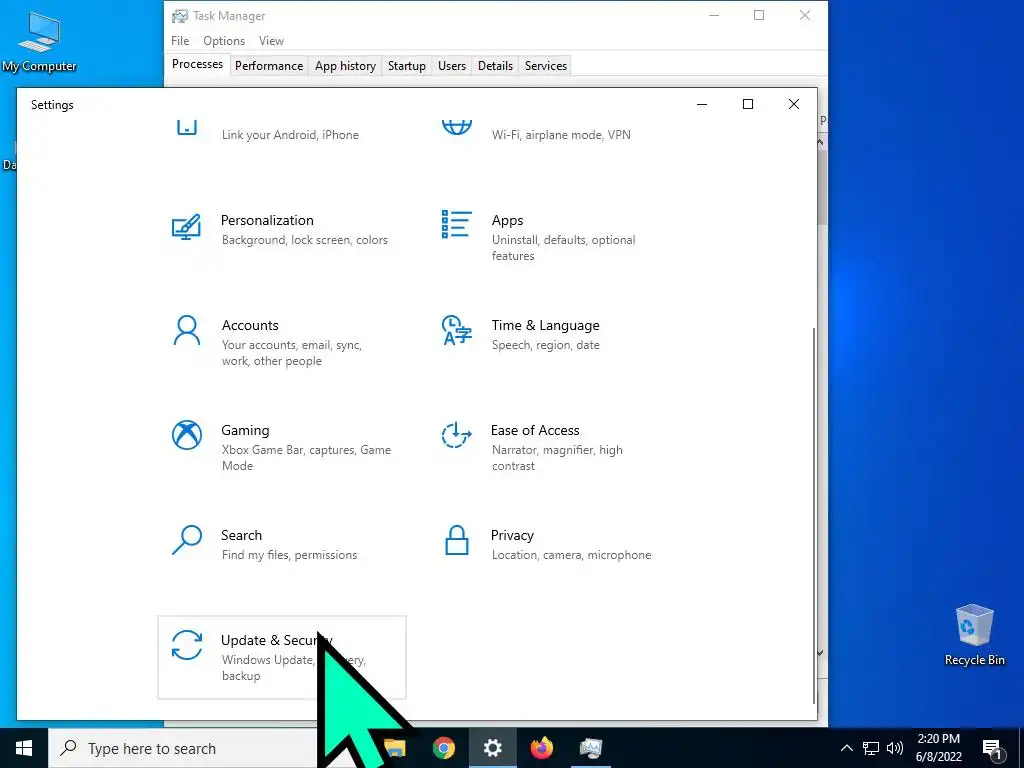Launch Firefox from the taskbar

point(541,748)
